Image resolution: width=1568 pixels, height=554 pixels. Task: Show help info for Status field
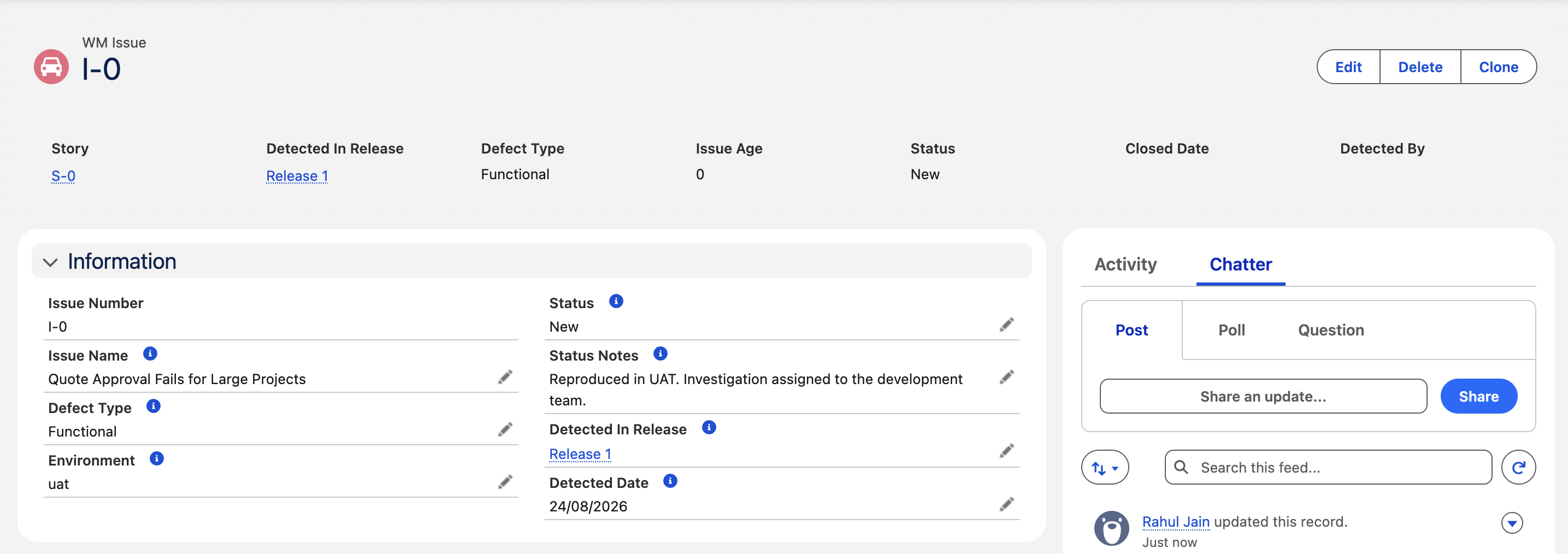616,302
